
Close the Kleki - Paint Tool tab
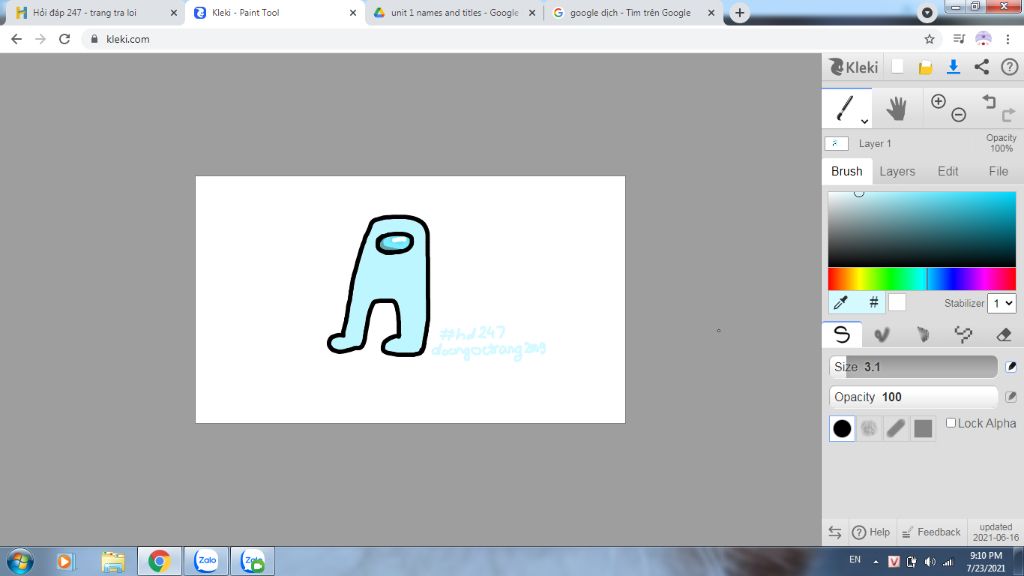tap(353, 13)
